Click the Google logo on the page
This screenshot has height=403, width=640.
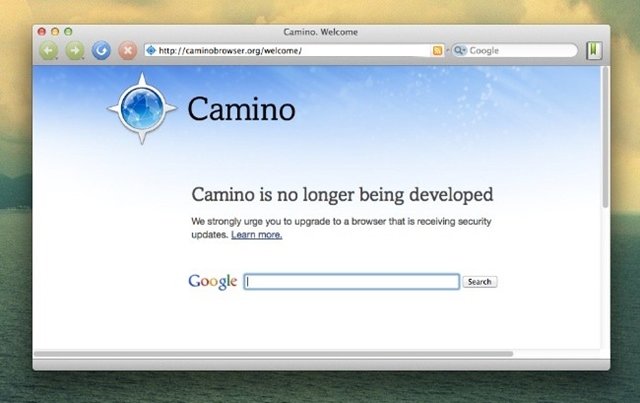[213, 281]
